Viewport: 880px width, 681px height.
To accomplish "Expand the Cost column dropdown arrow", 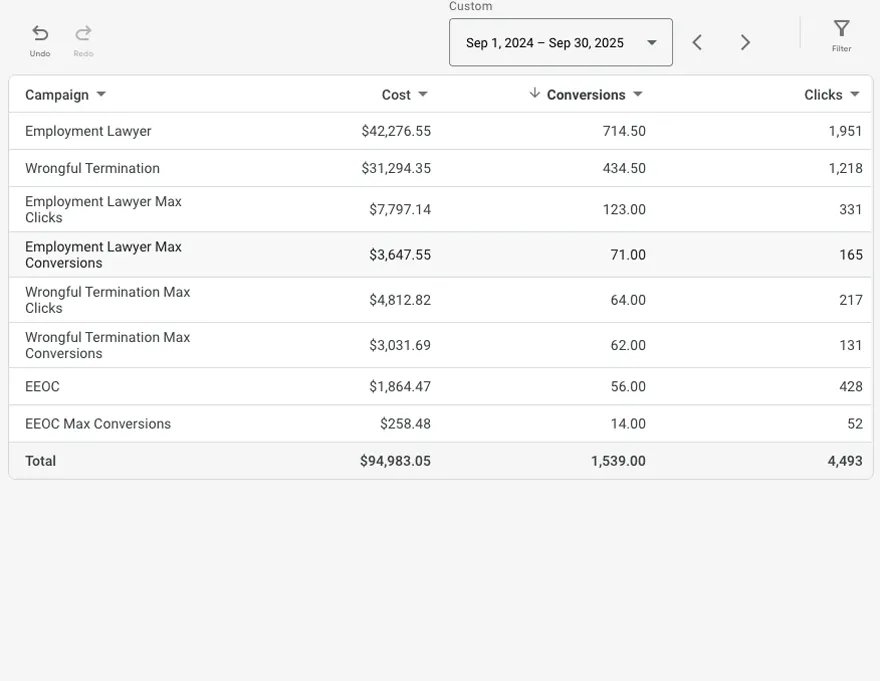I will (x=423, y=95).
